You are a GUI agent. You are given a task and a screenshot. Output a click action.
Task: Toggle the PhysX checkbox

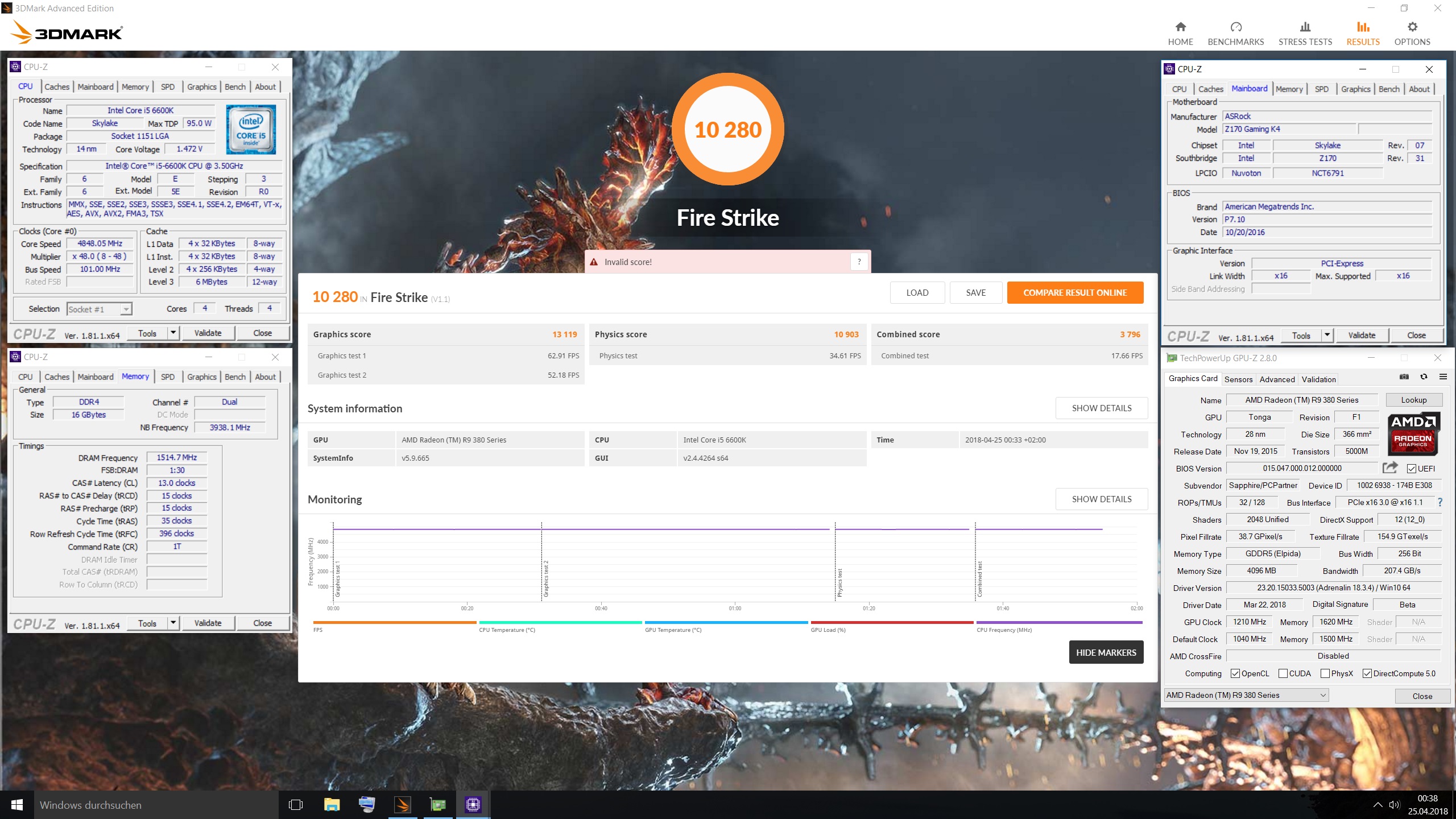pos(1325,673)
